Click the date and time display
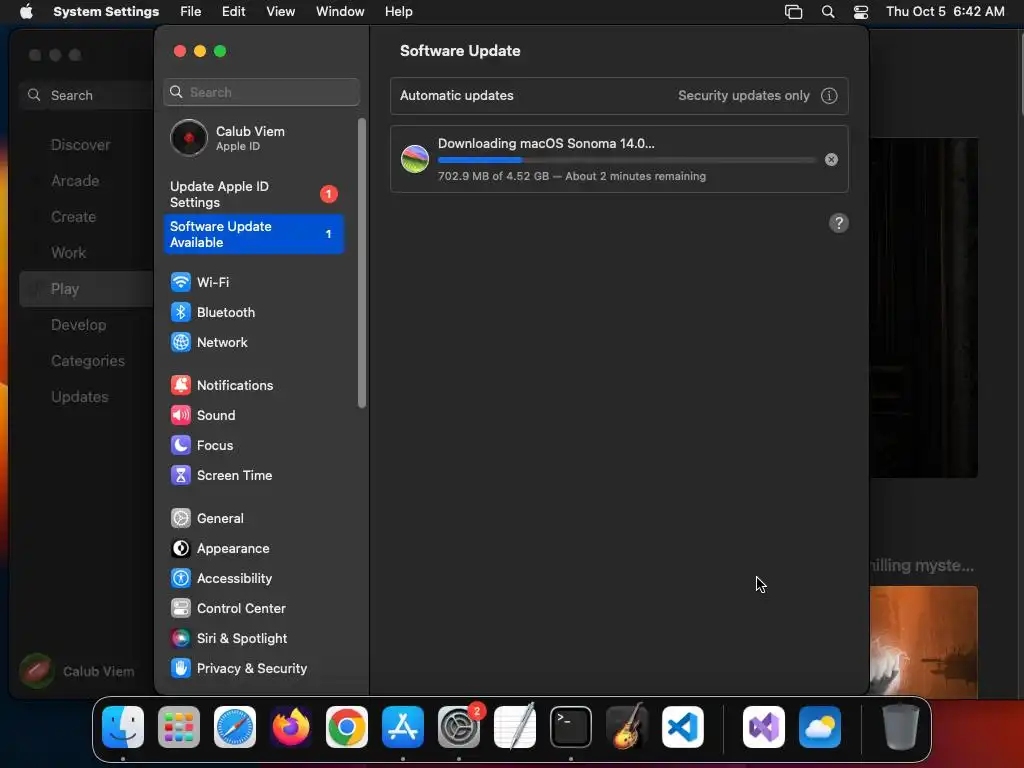This screenshot has width=1024, height=768. pos(945,12)
